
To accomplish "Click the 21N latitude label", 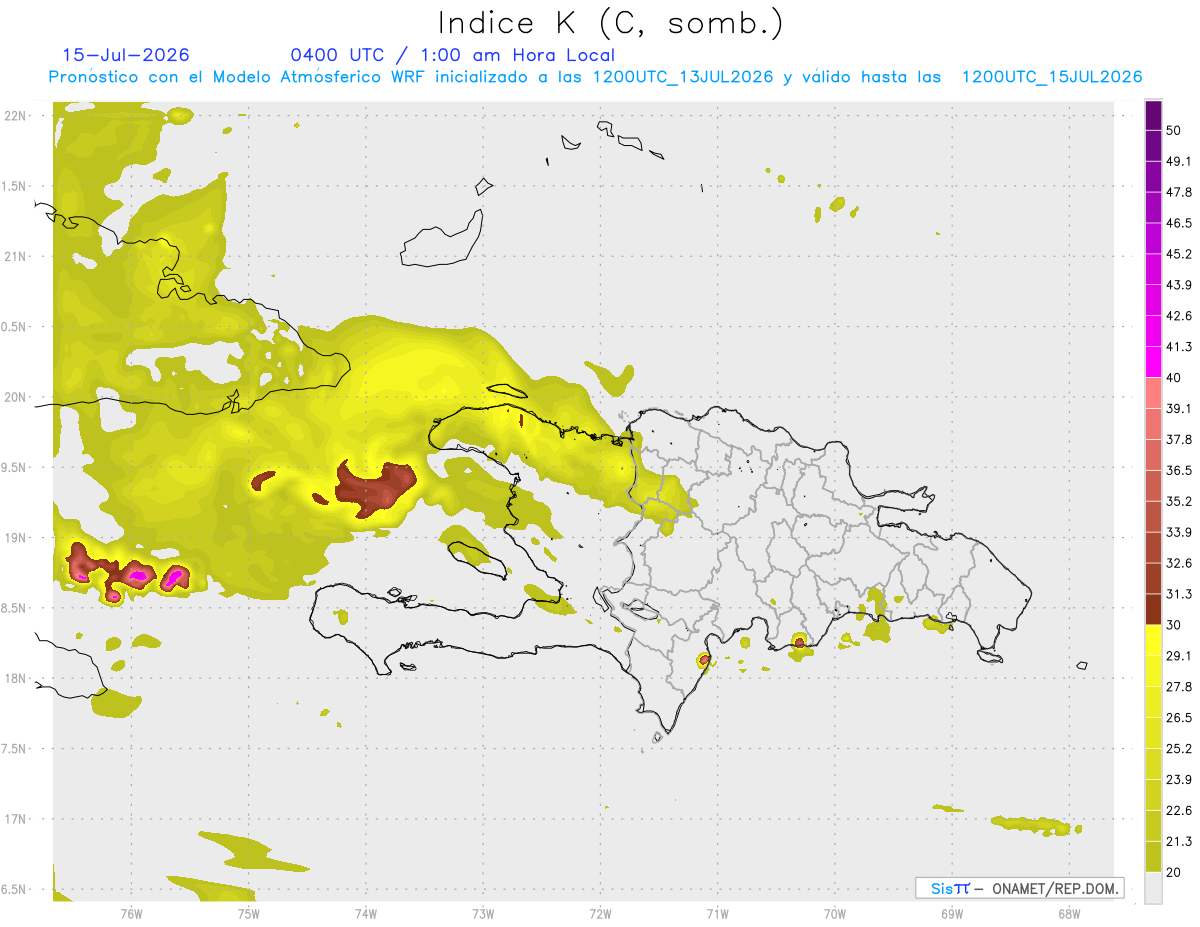I will [16, 256].
